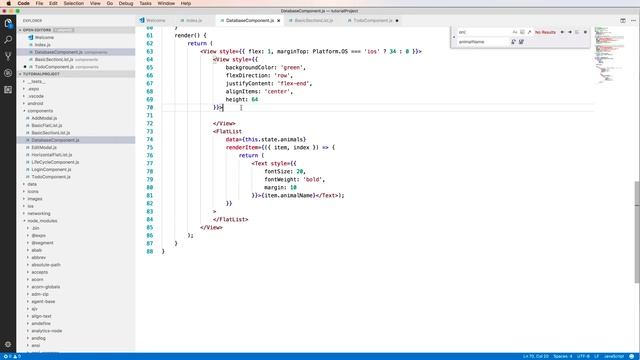
Task: Close the DatabaseComponent.js editor tab
Action: 279,20
